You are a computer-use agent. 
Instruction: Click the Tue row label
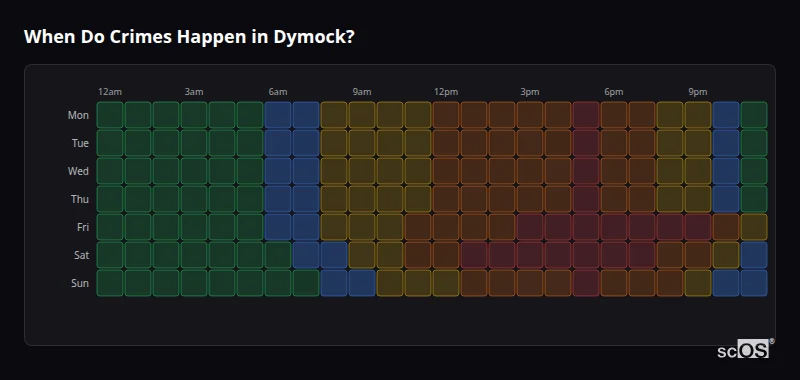pos(80,143)
